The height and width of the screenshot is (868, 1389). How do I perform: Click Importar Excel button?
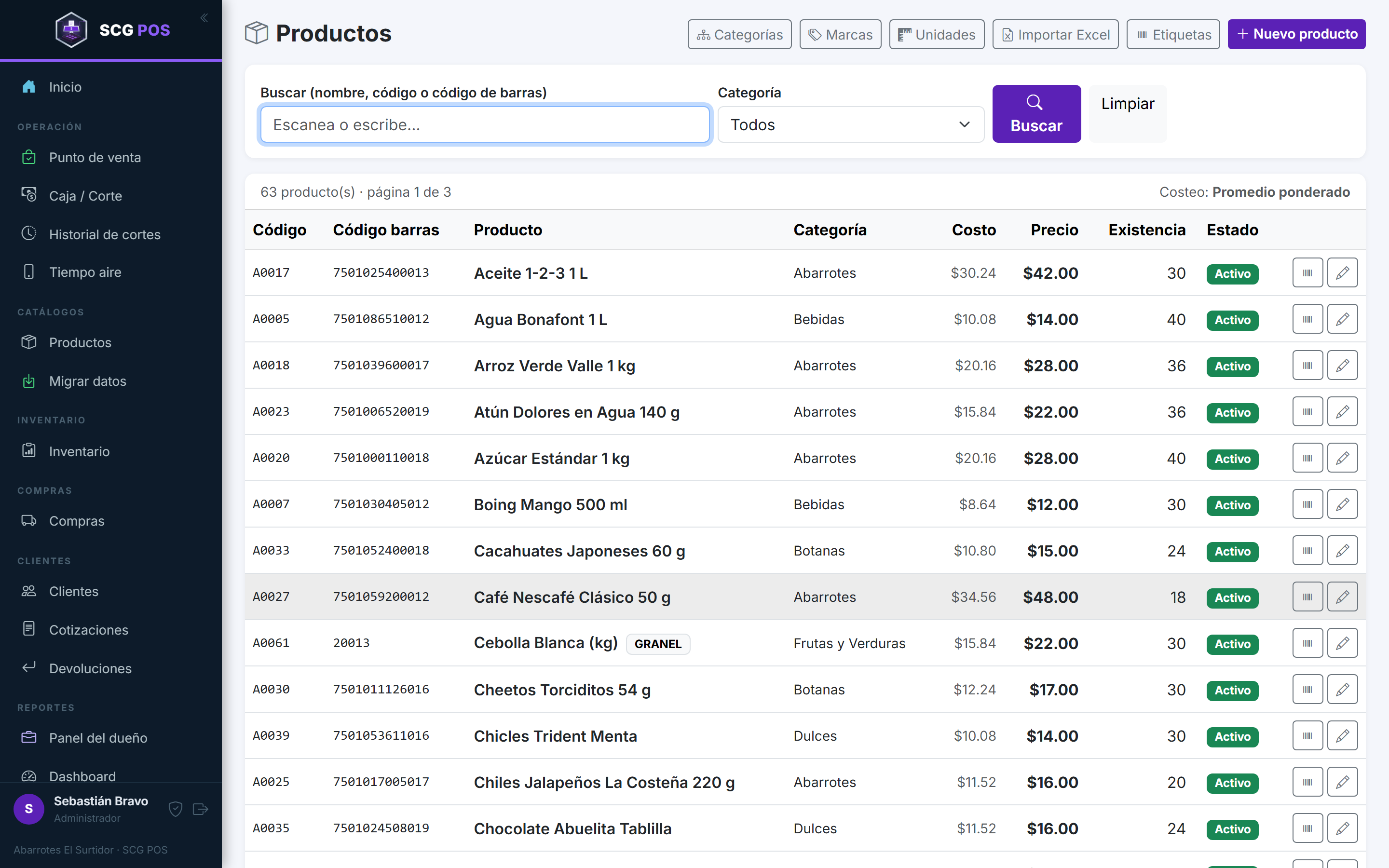pos(1055,34)
